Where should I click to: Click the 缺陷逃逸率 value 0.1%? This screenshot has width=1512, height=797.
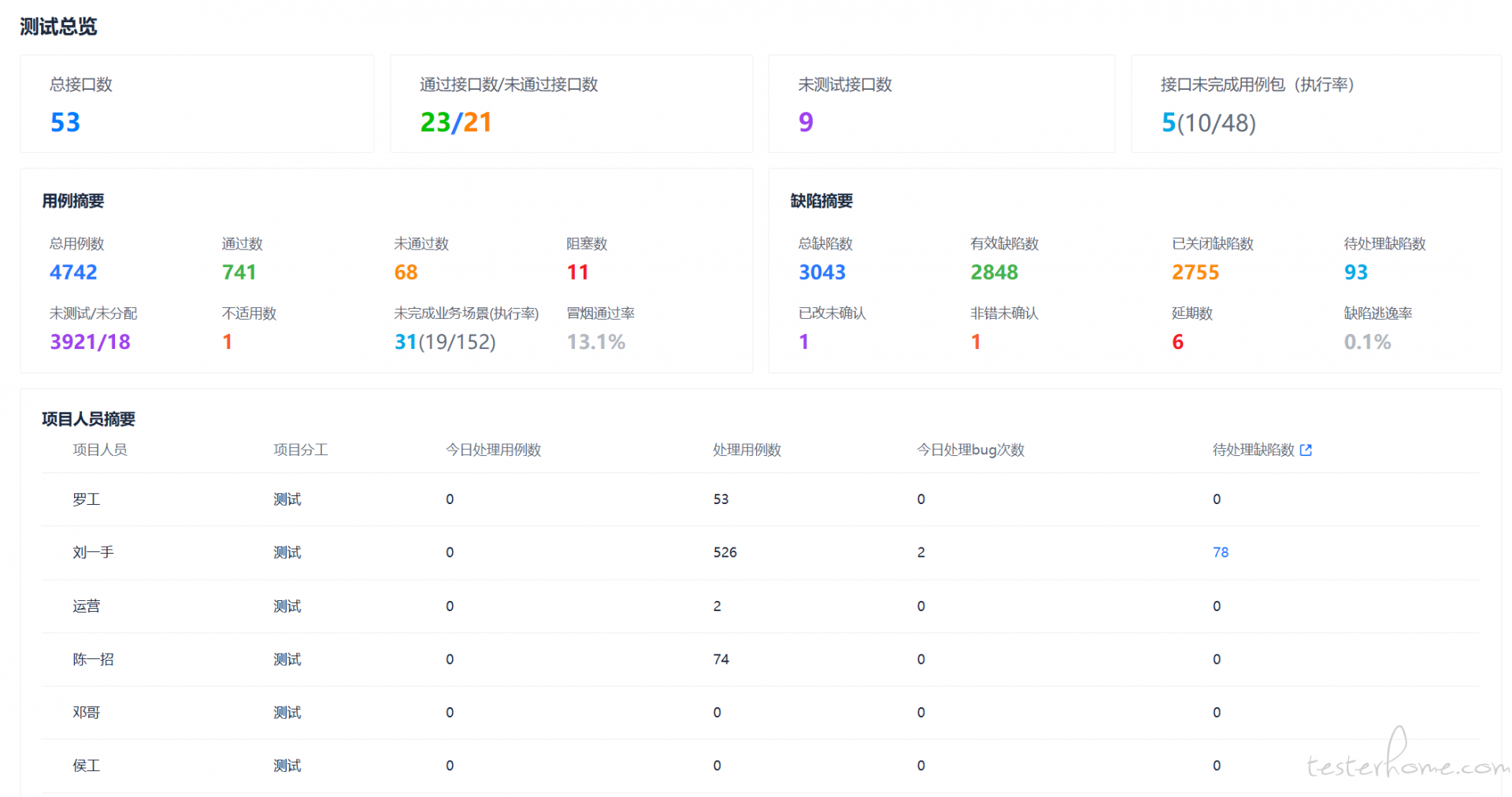click(1367, 341)
